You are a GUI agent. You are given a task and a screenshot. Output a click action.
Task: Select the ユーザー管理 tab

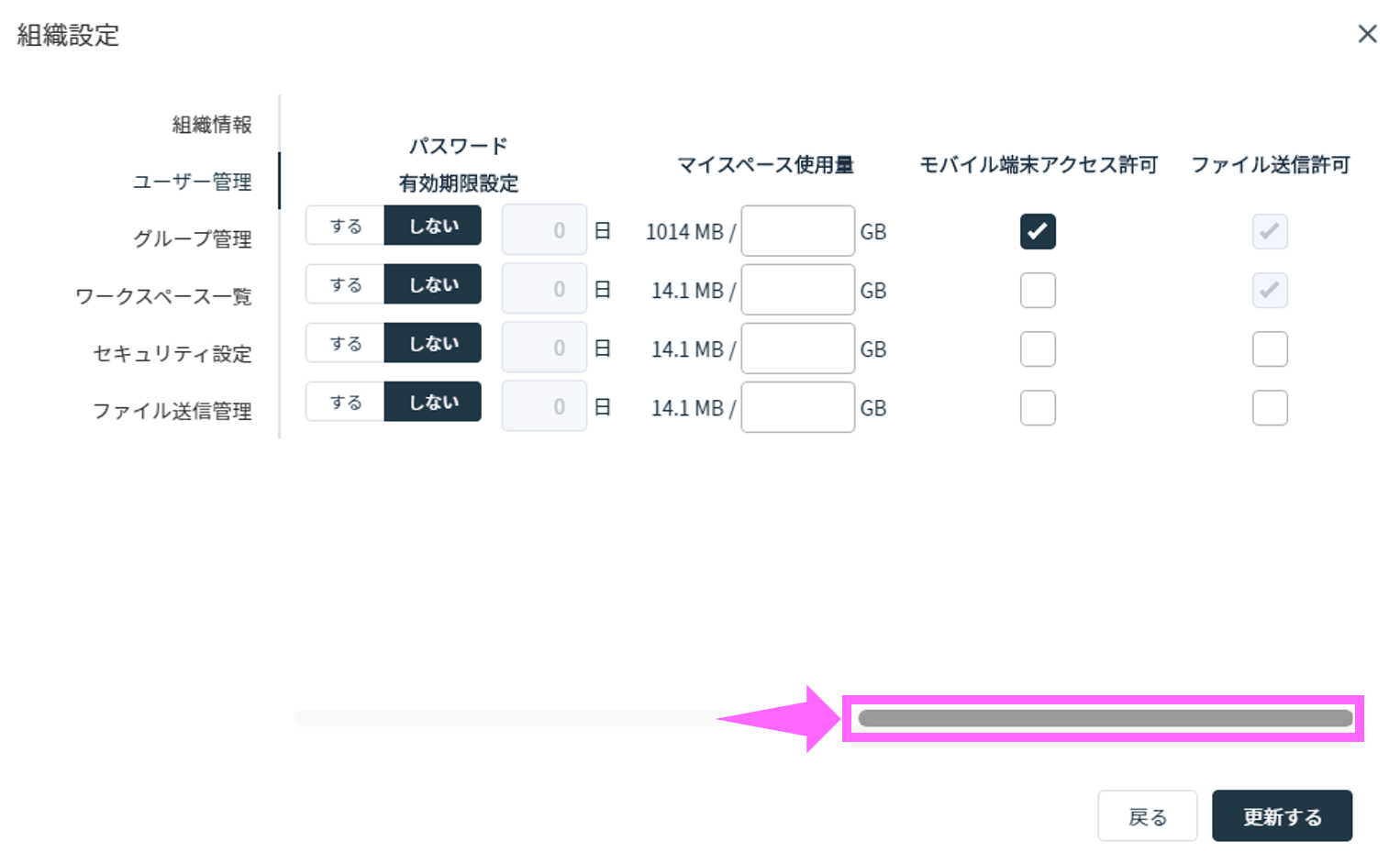(x=192, y=182)
